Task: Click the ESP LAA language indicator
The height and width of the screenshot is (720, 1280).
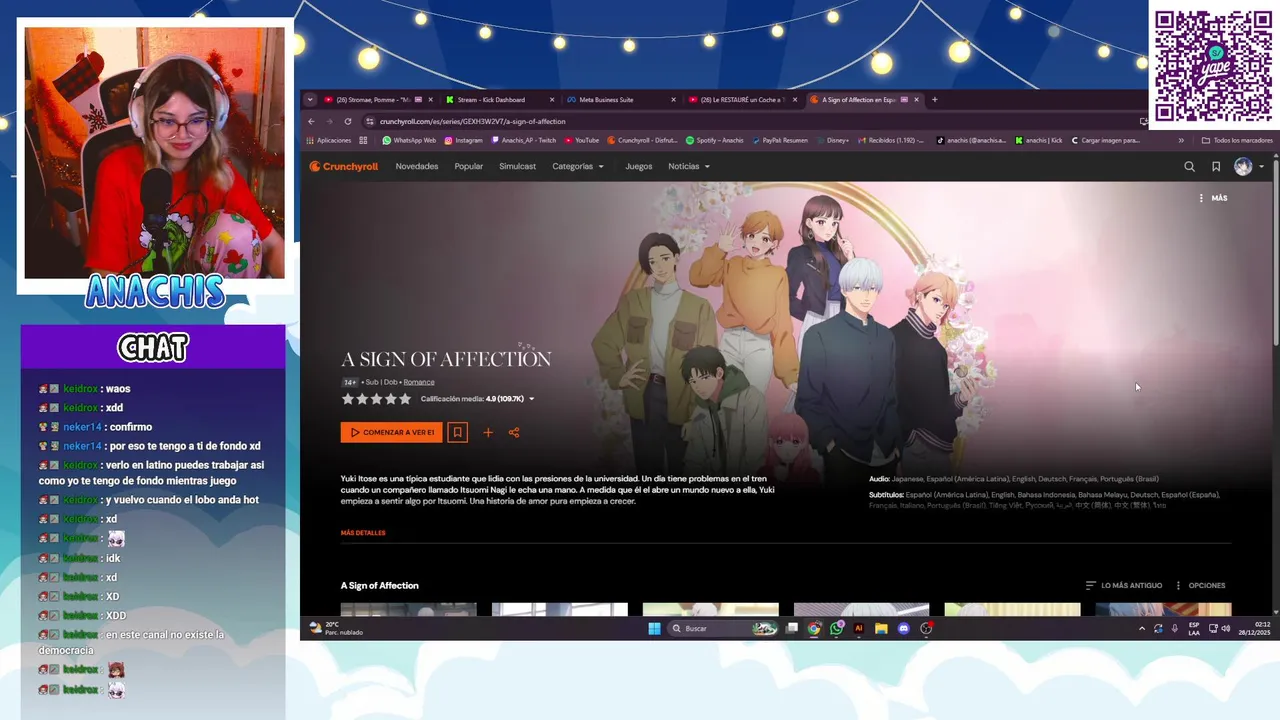Action: point(1194,628)
